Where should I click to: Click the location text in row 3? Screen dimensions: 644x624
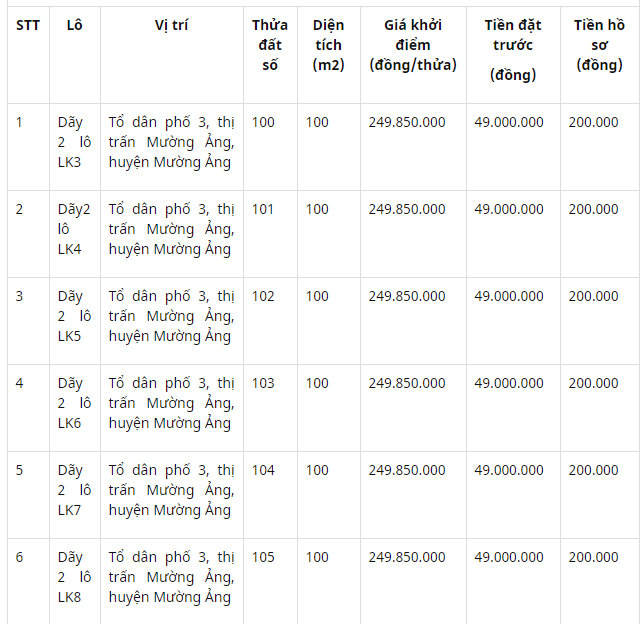pyautogui.click(x=172, y=316)
